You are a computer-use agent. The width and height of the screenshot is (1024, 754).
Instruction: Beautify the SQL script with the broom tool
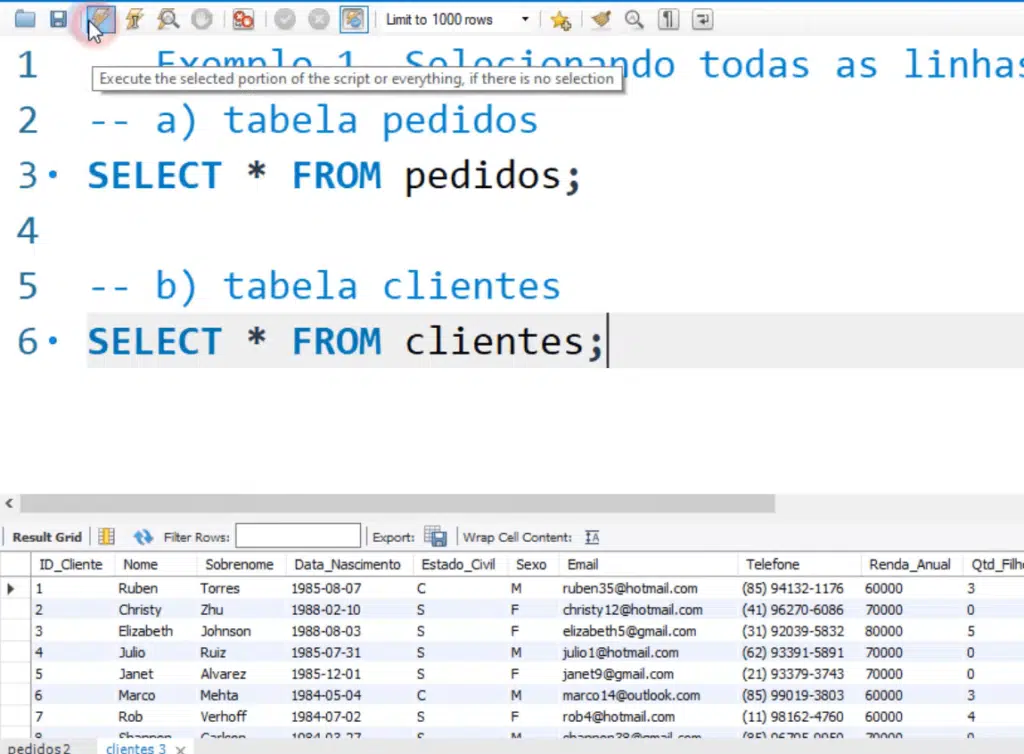pyautogui.click(x=600, y=19)
